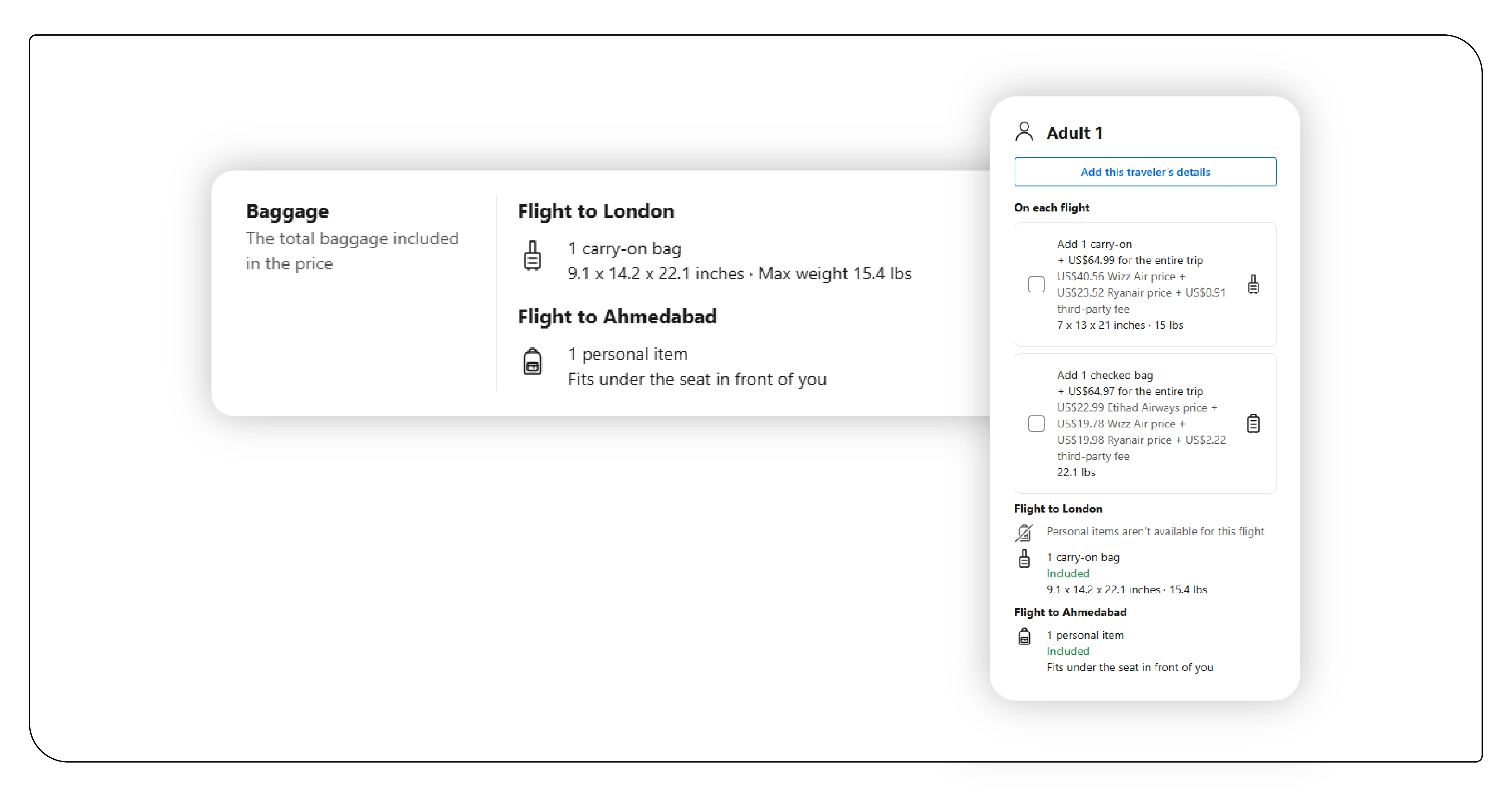1512x797 pixels.
Task: Click the personal item backpack icon in Baggage card
Action: (532, 361)
